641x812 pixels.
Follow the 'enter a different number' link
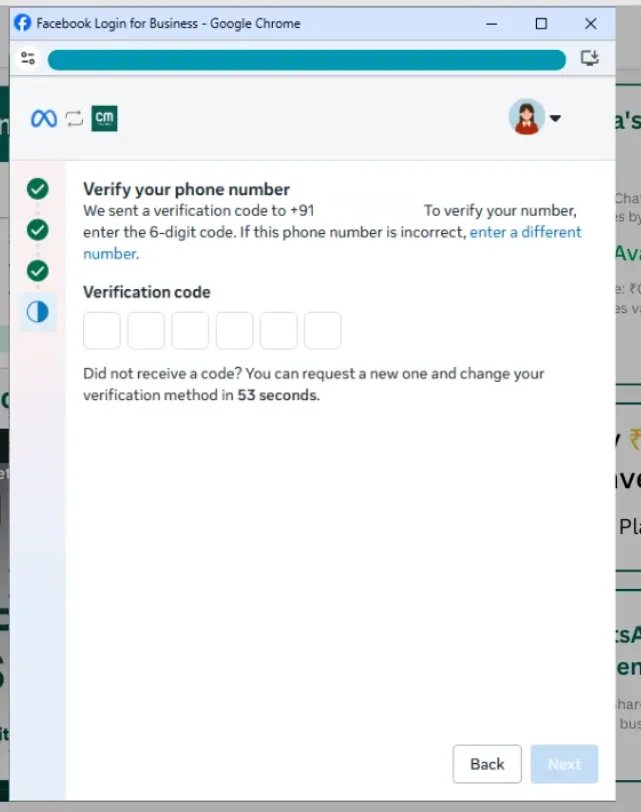pyautogui.click(x=525, y=232)
